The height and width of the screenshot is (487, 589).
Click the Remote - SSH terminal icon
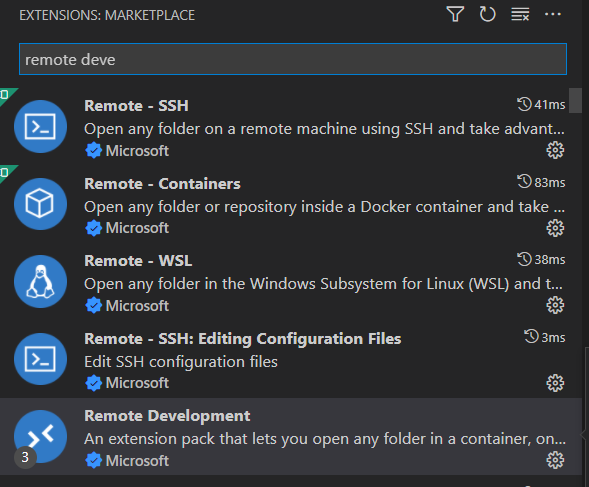click(x=41, y=126)
